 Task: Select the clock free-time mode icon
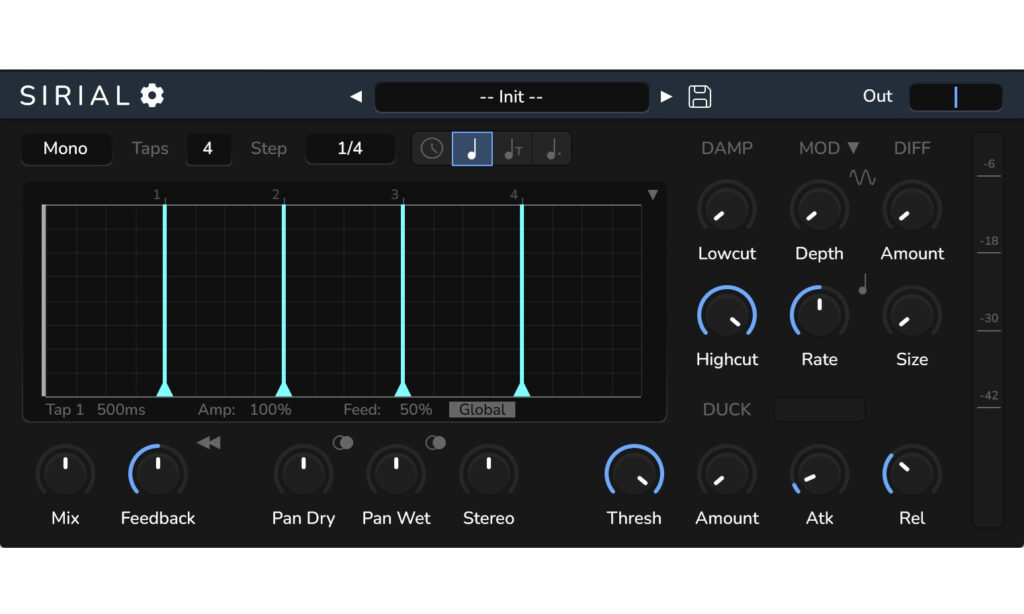(432, 149)
